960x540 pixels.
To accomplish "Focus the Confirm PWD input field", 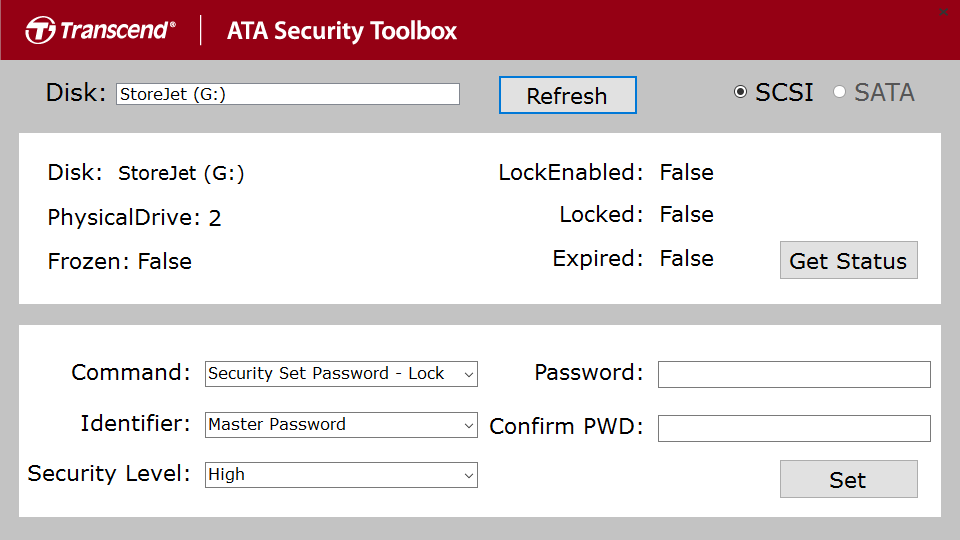I will [x=794, y=428].
